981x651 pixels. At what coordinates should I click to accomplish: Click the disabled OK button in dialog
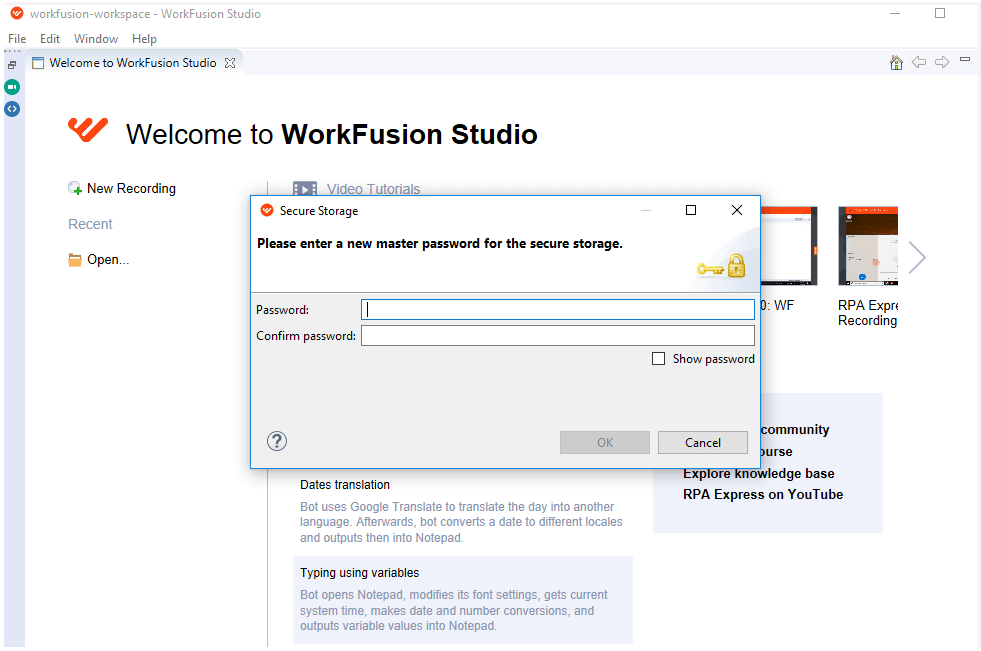tap(604, 443)
